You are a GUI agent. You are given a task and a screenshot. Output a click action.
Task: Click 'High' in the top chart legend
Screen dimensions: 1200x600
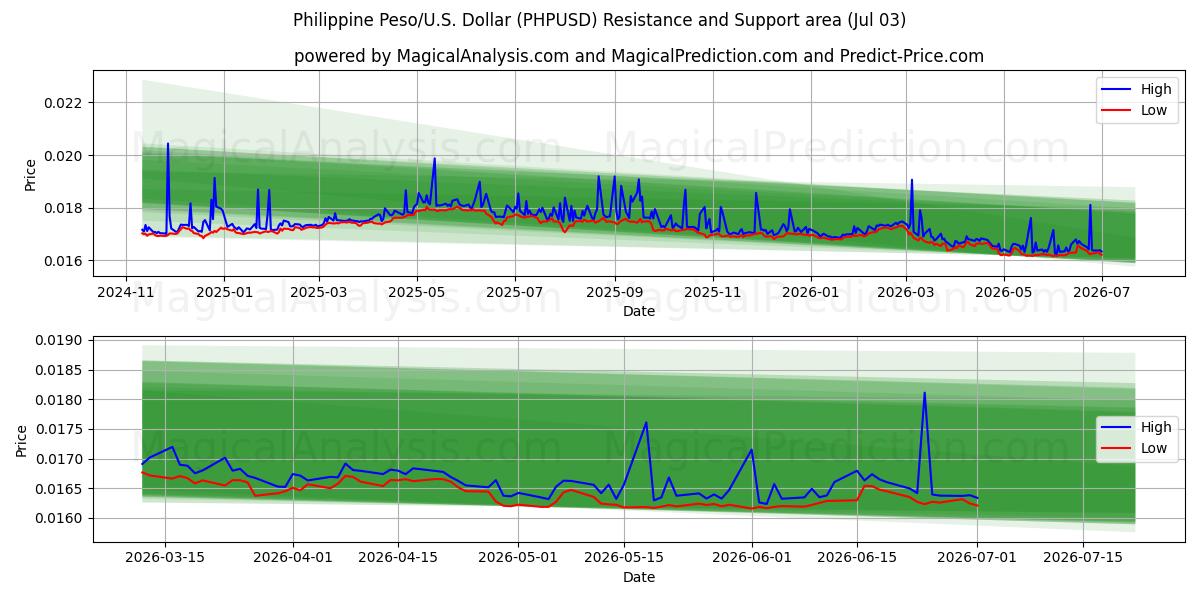[1157, 89]
